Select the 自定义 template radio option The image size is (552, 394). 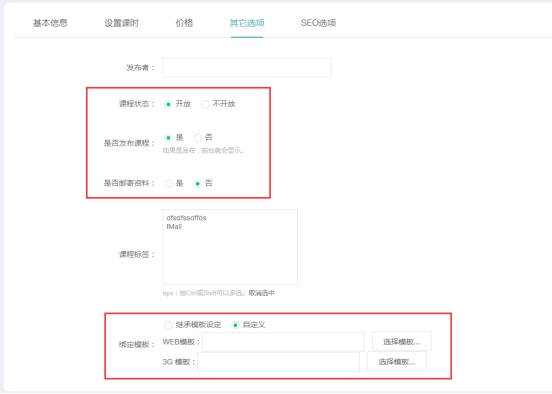pyautogui.click(x=235, y=325)
